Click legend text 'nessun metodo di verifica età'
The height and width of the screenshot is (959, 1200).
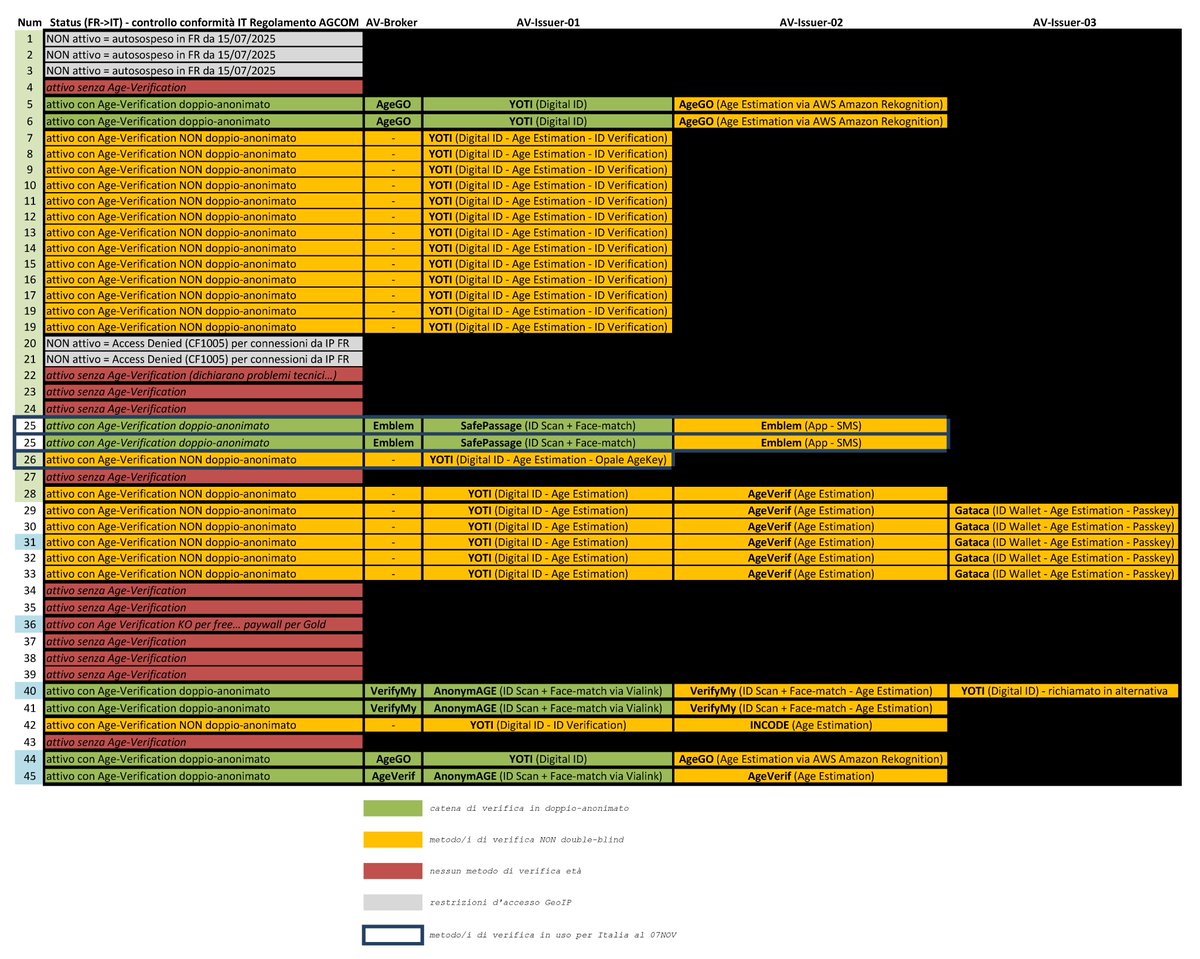tap(505, 871)
